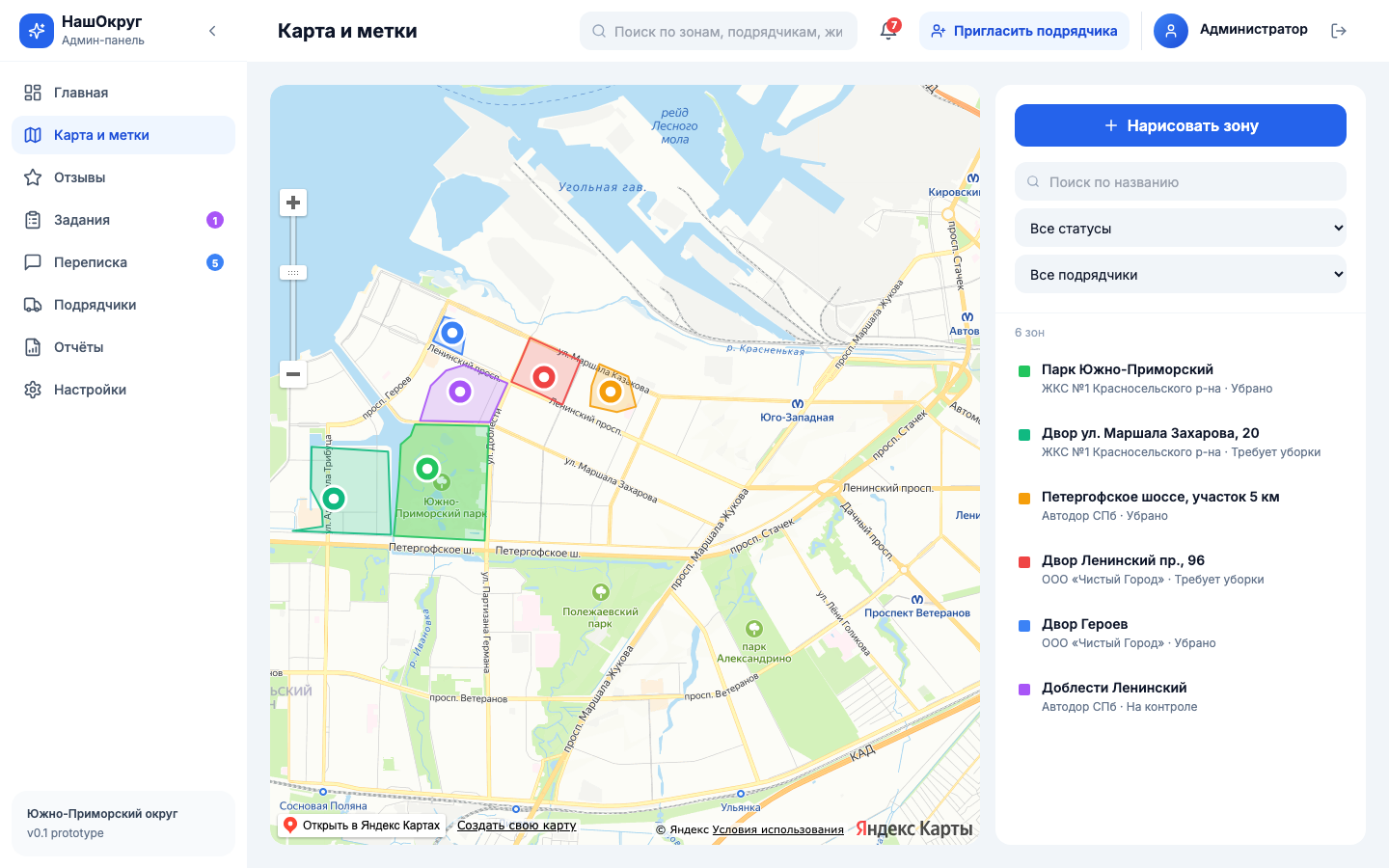Image resolution: width=1389 pixels, height=868 pixels.
Task: Zoom in on the map with plus button
Action: 293,203
